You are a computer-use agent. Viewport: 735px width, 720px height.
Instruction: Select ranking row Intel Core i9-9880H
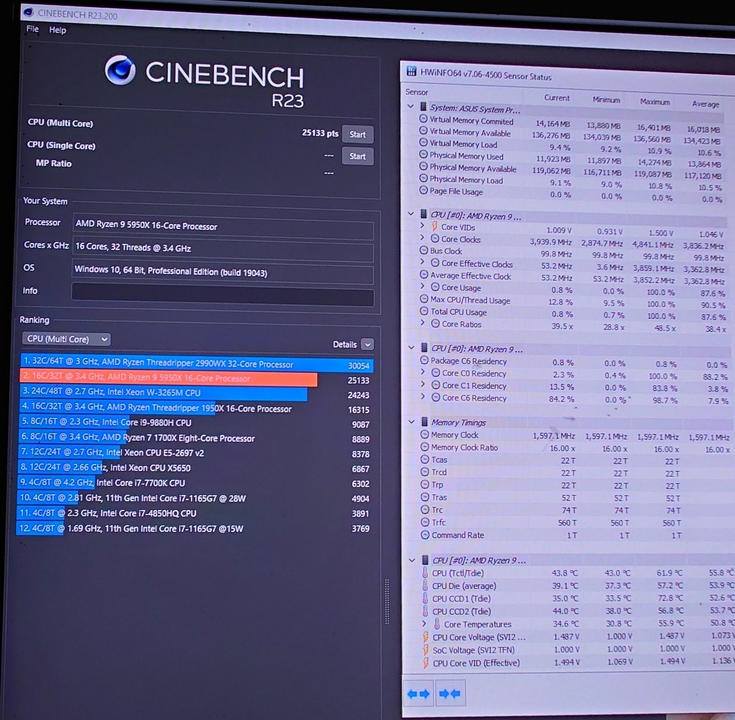coord(196,423)
